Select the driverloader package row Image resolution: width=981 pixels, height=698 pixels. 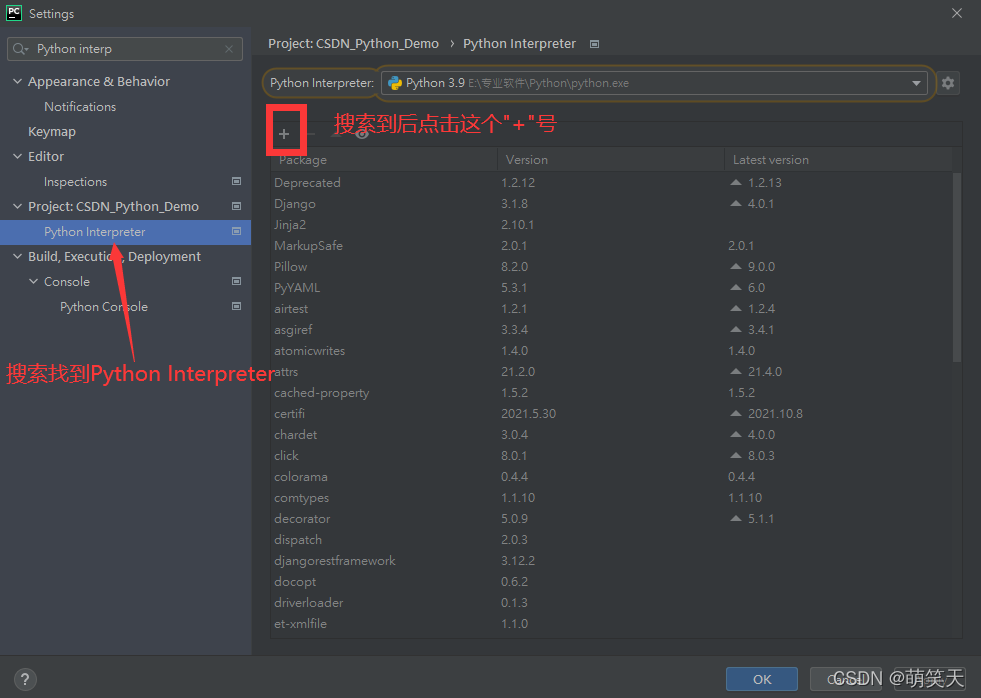click(x=612, y=603)
